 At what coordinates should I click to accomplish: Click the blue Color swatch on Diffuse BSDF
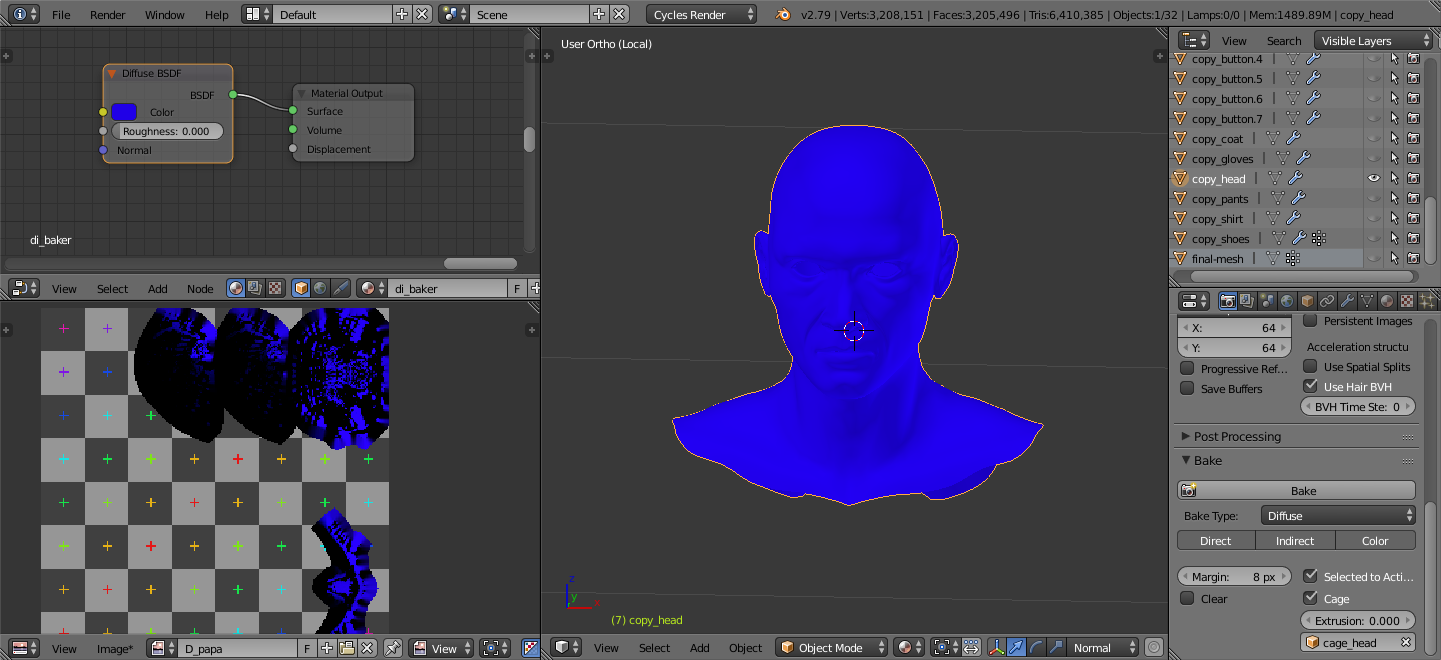coord(124,112)
